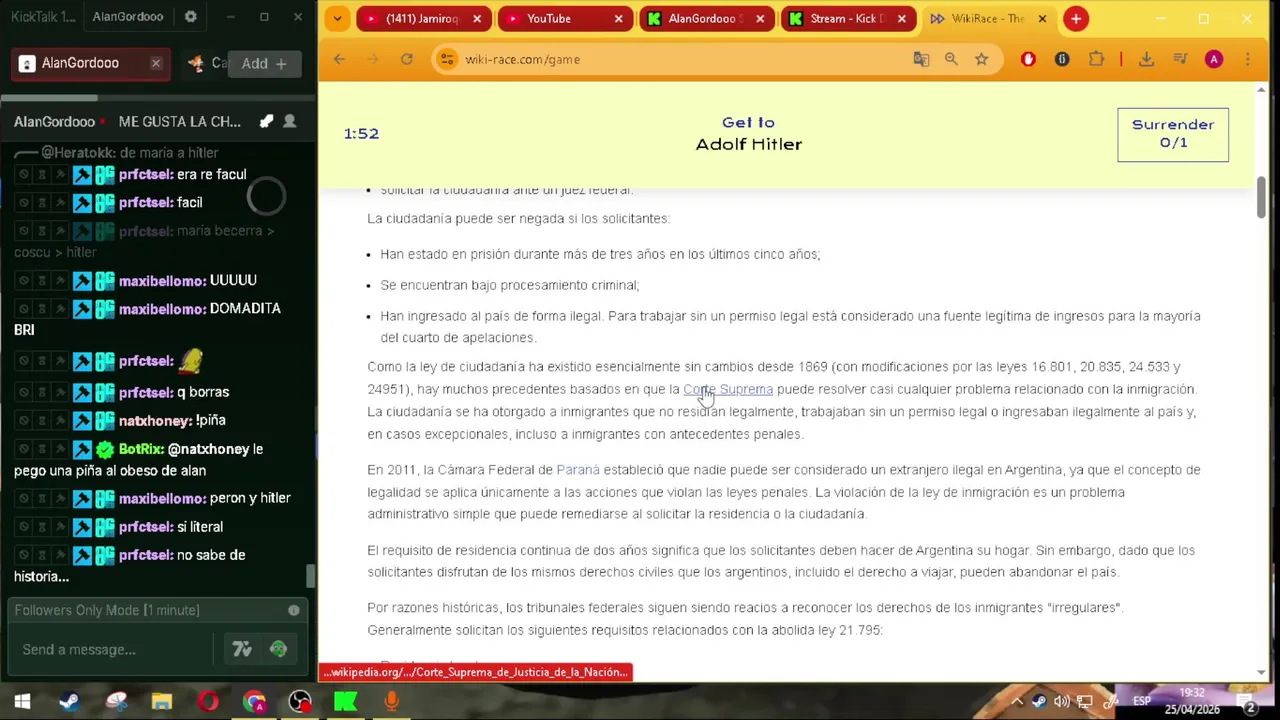Open KickTalk settings gear
The width and height of the screenshot is (1280, 720).
click(x=190, y=17)
